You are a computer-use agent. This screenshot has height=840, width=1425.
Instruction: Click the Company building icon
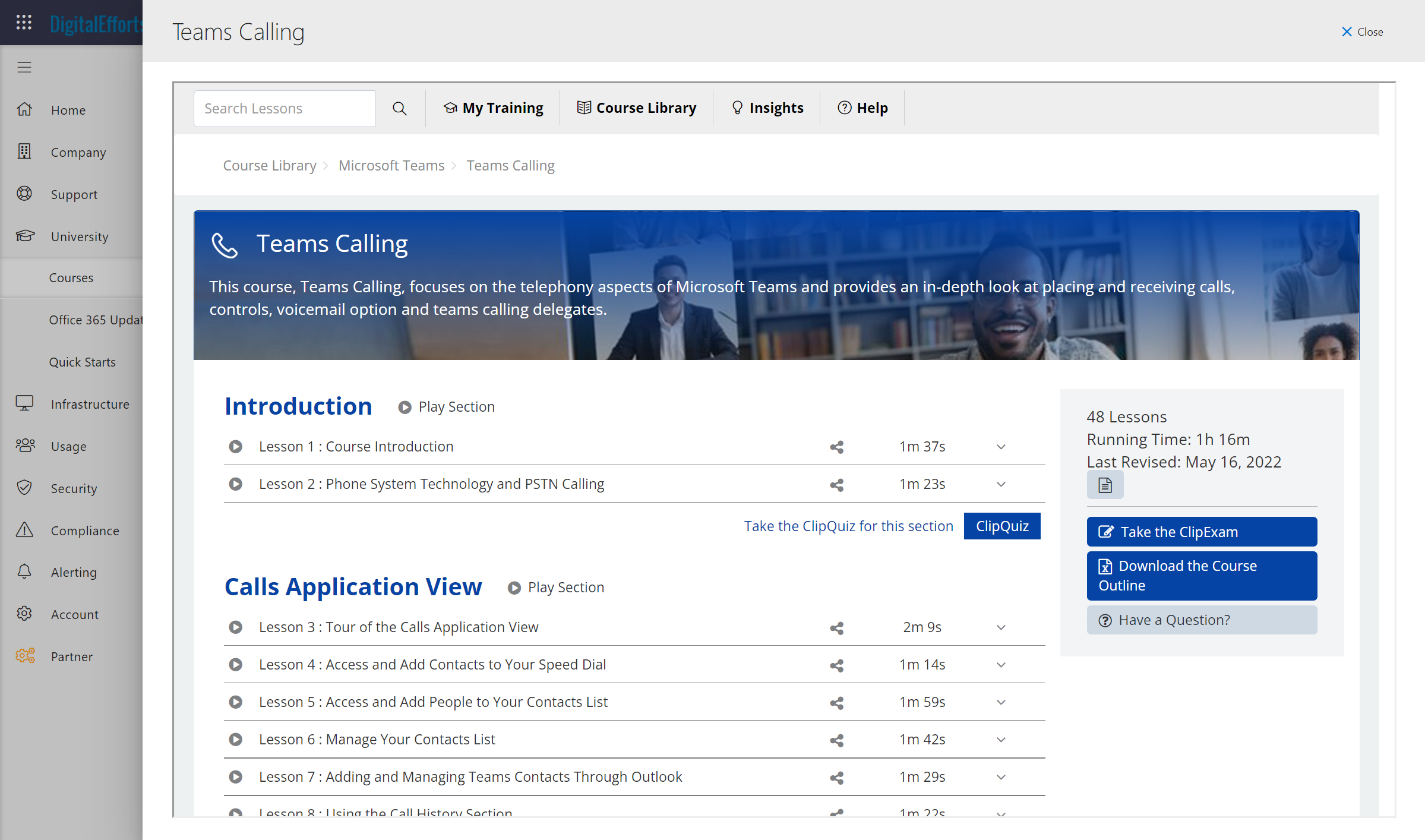point(24,151)
